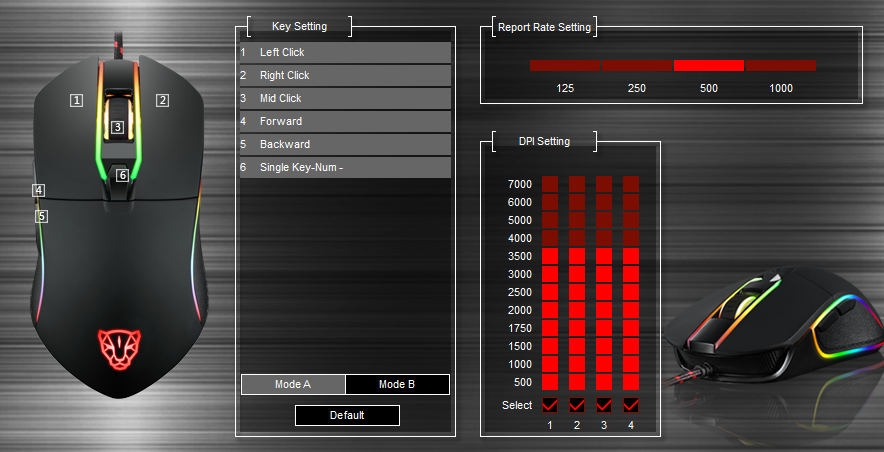The height and width of the screenshot is (452, 884).
Task: Click the 7000 DPI row label
Action: pyautogui.click(x=520, y=184)
